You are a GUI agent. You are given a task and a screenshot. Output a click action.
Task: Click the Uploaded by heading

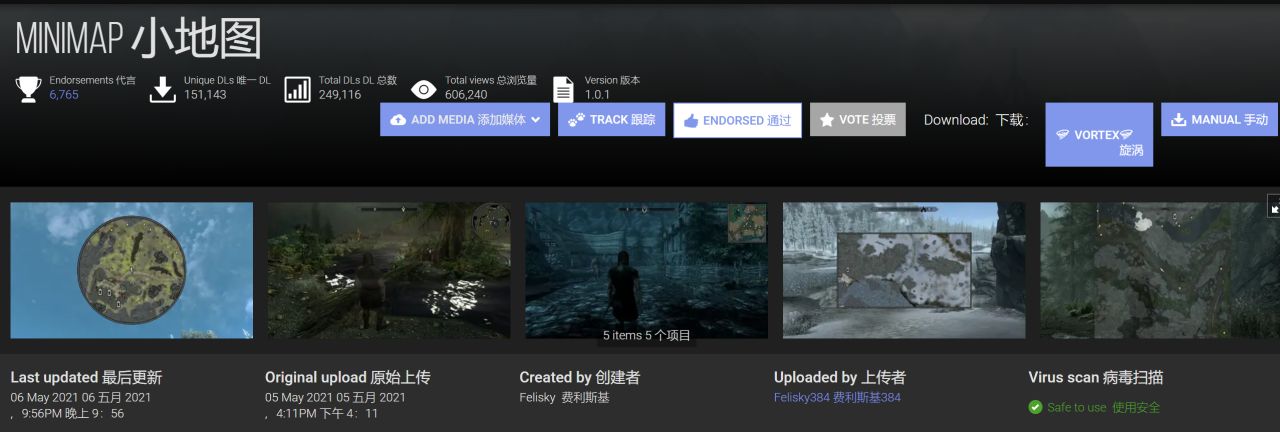(x=839, y=378)
